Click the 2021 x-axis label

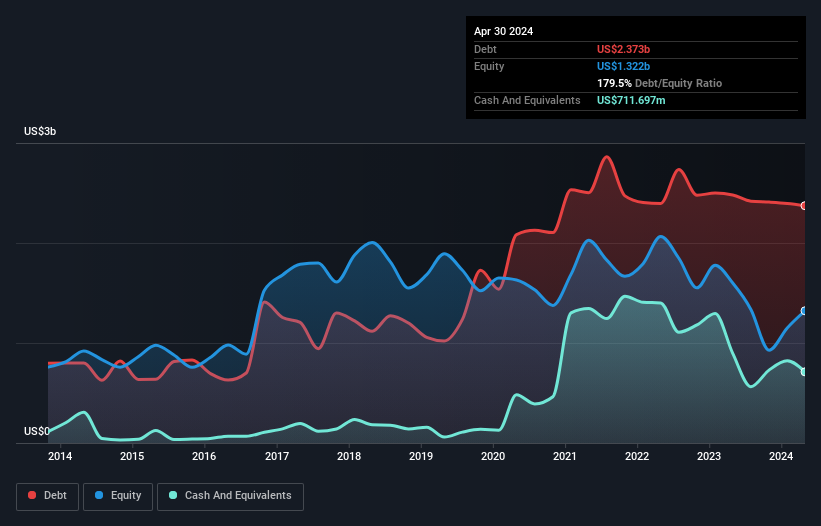tap(565, 456)
